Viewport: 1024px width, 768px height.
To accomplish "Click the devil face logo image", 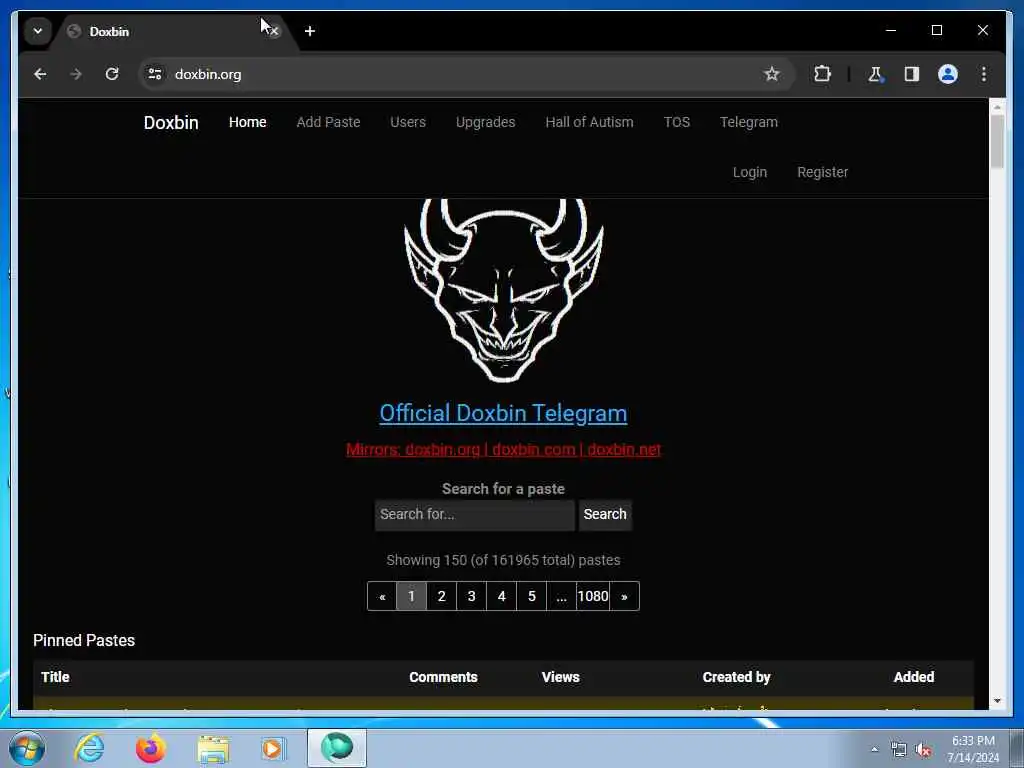I will point(504,291).
